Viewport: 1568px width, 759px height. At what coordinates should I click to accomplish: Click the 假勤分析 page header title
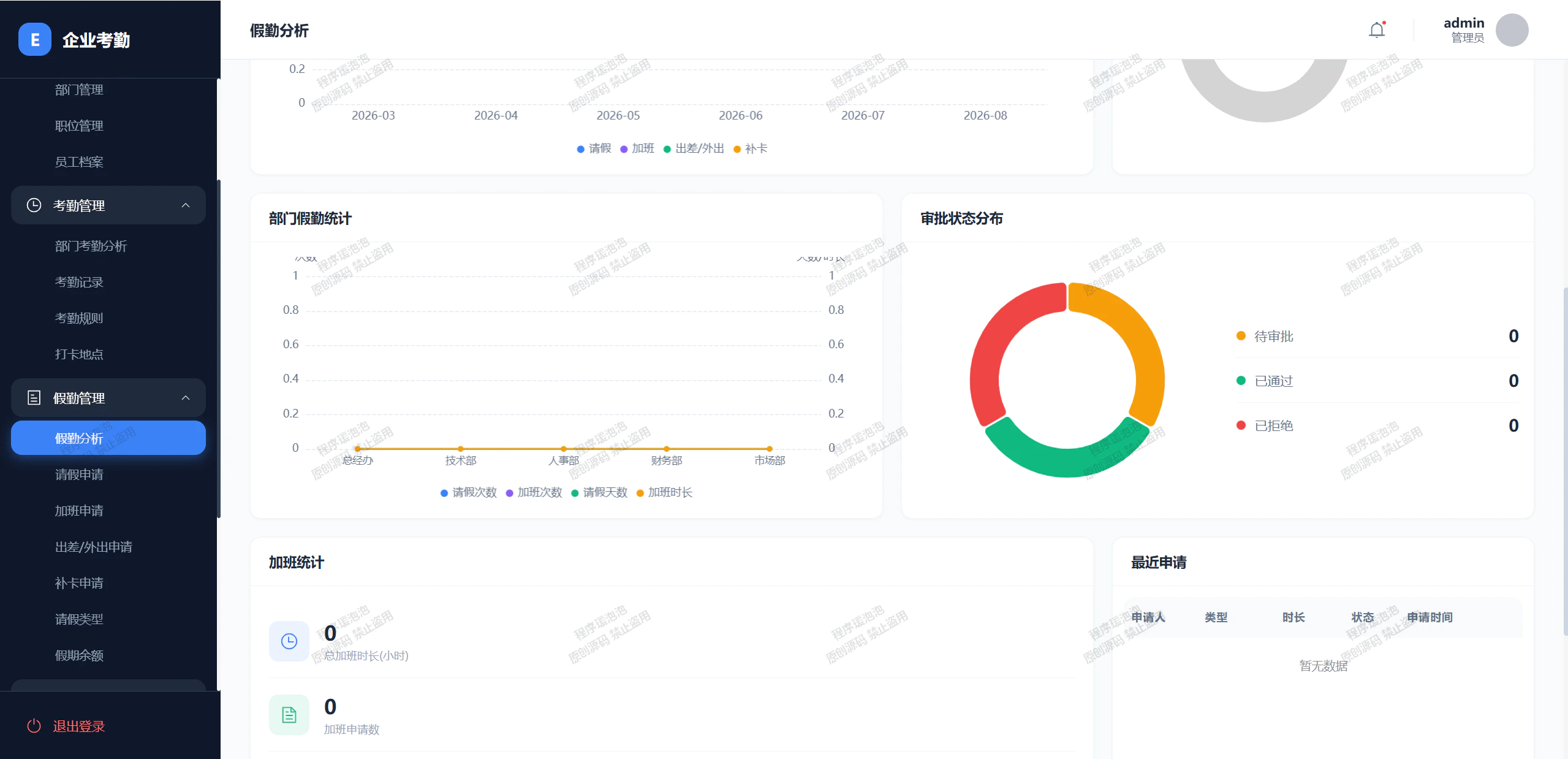click(279, 30)
